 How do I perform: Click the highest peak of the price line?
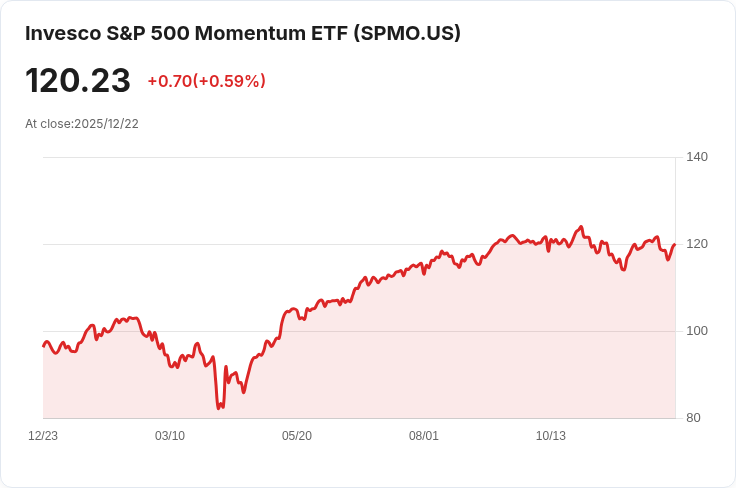tap(582, 227)
